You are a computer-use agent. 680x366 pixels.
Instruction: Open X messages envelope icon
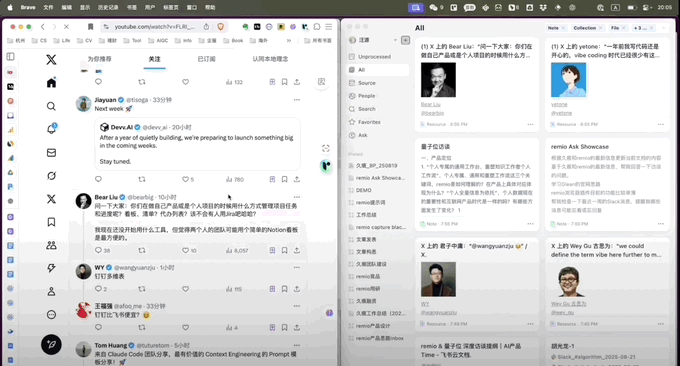click(51, 153)
